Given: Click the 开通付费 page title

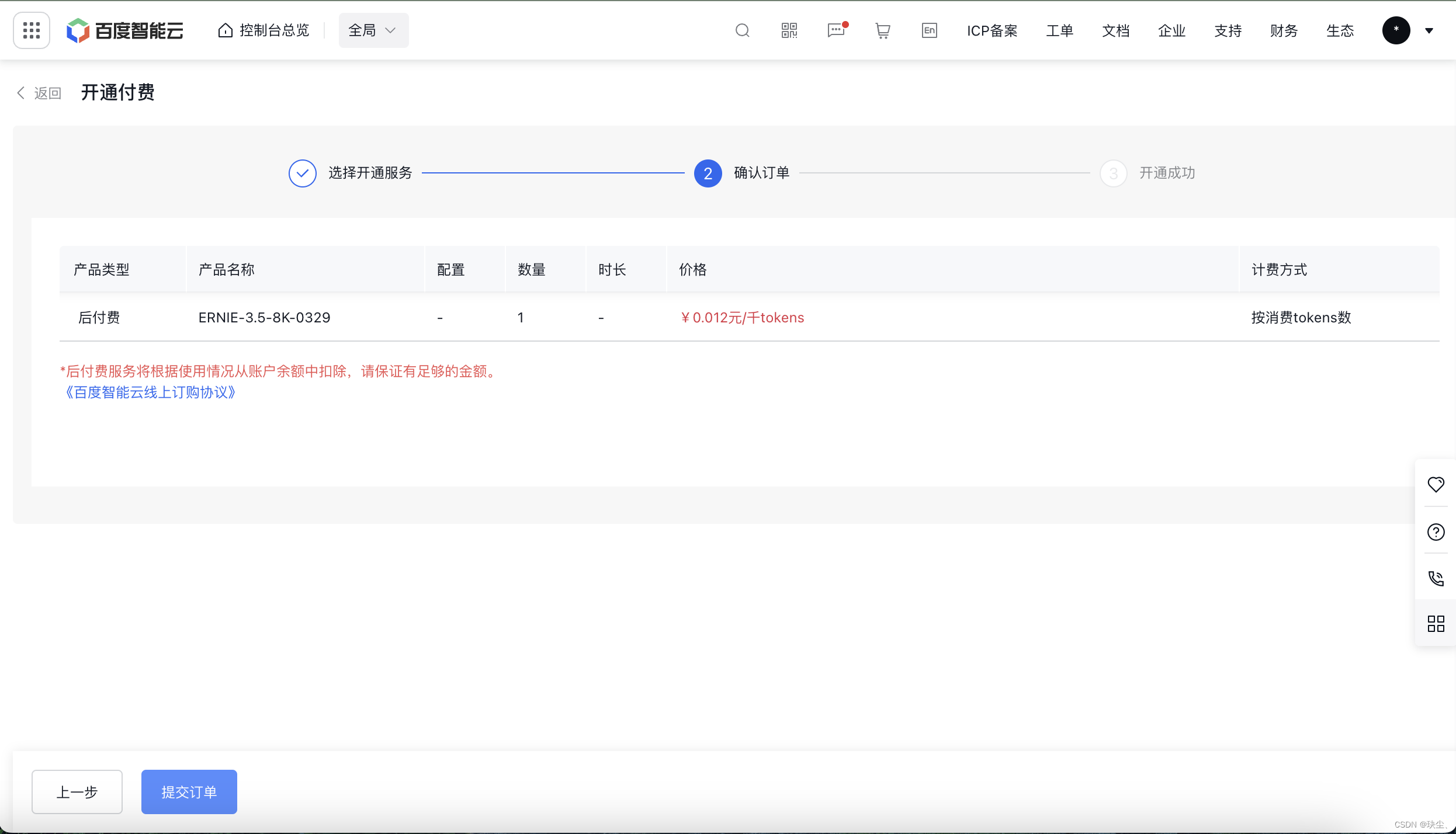Looking at the screenshot, I should (118, 92).
